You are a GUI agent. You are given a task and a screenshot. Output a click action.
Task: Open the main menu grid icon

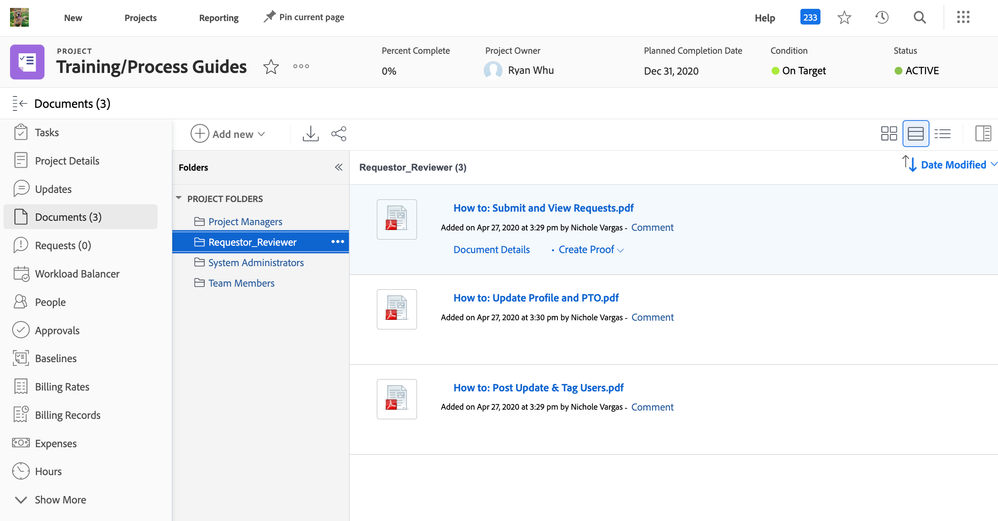[x=963, y=17]
